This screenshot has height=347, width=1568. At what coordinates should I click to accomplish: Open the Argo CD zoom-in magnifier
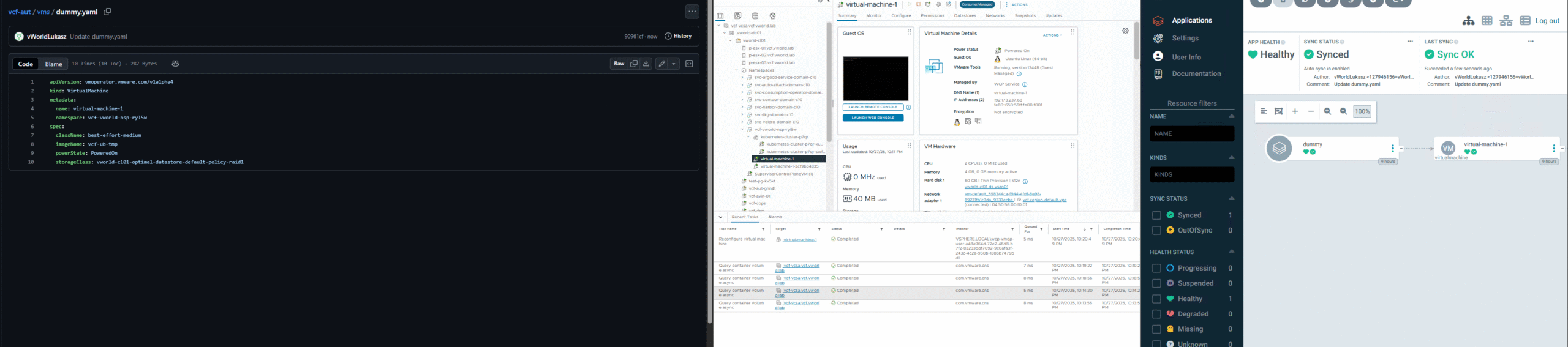[x=1327, y=111]
